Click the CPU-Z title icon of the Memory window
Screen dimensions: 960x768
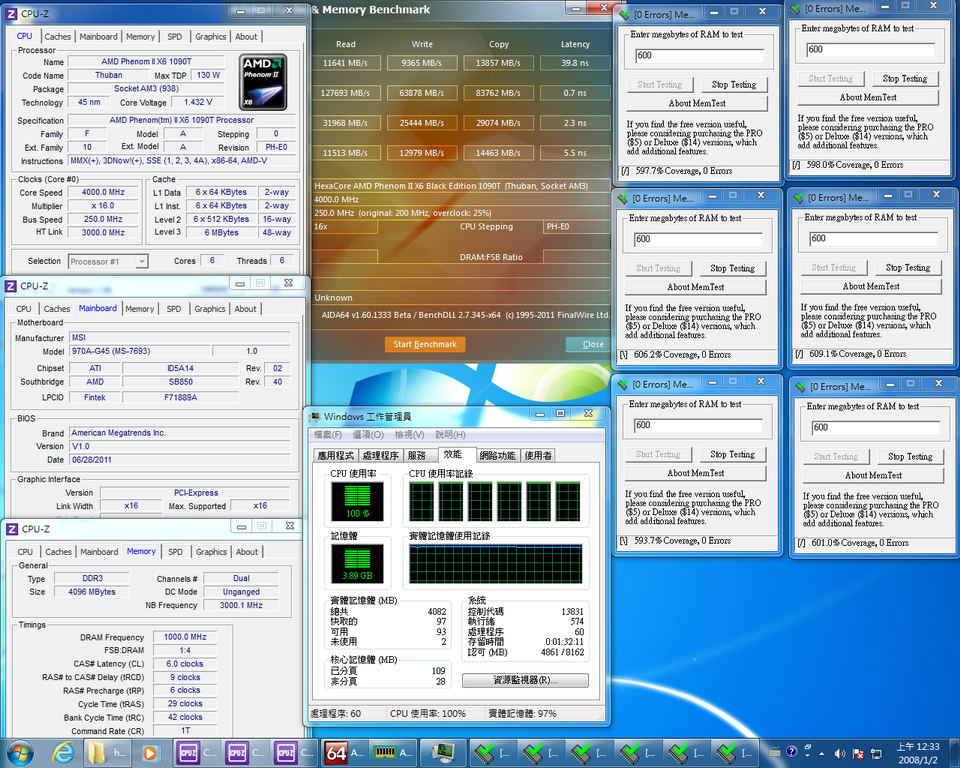12,529
